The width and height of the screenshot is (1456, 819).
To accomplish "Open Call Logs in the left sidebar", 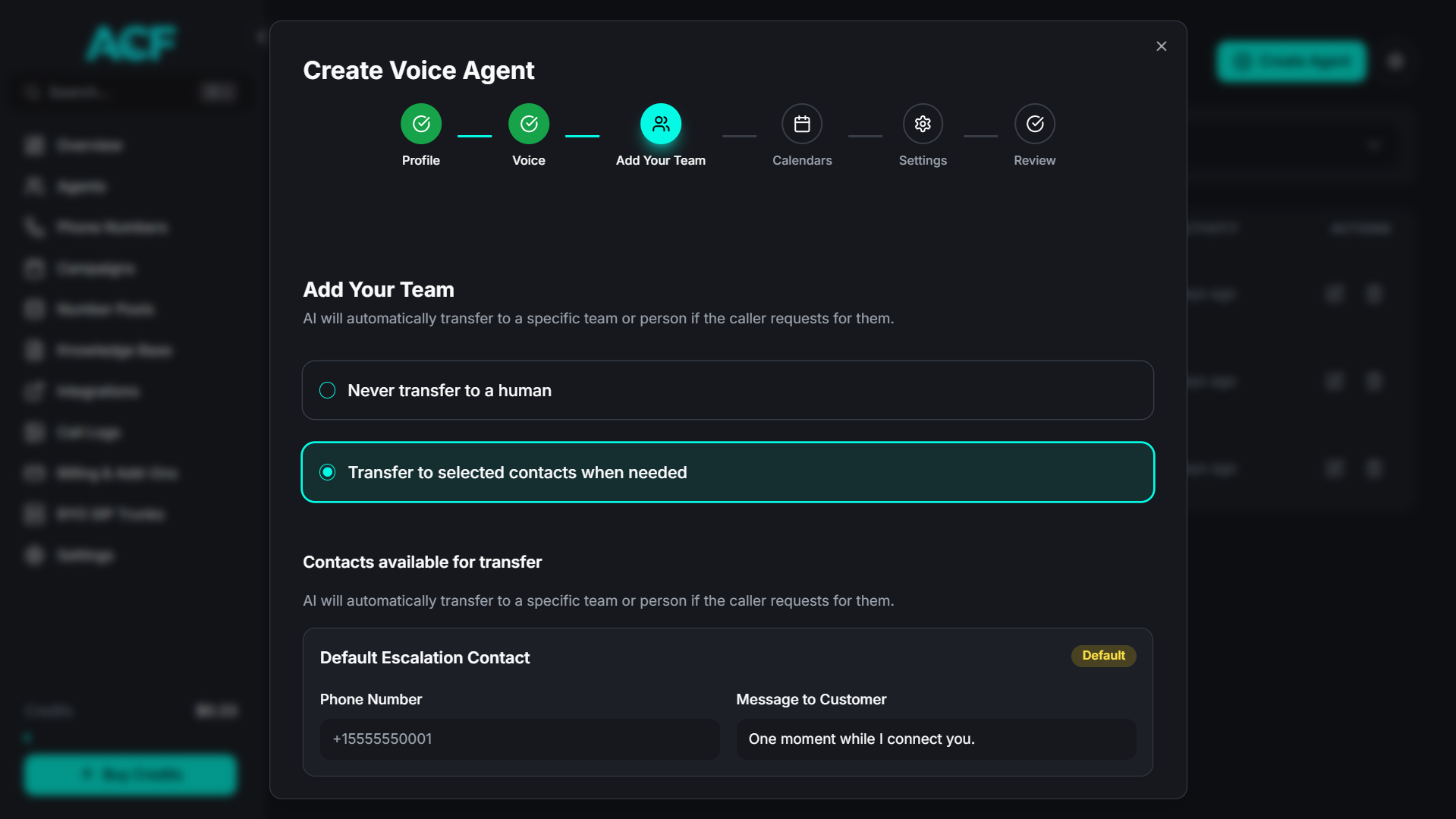I will click(88, 433).
